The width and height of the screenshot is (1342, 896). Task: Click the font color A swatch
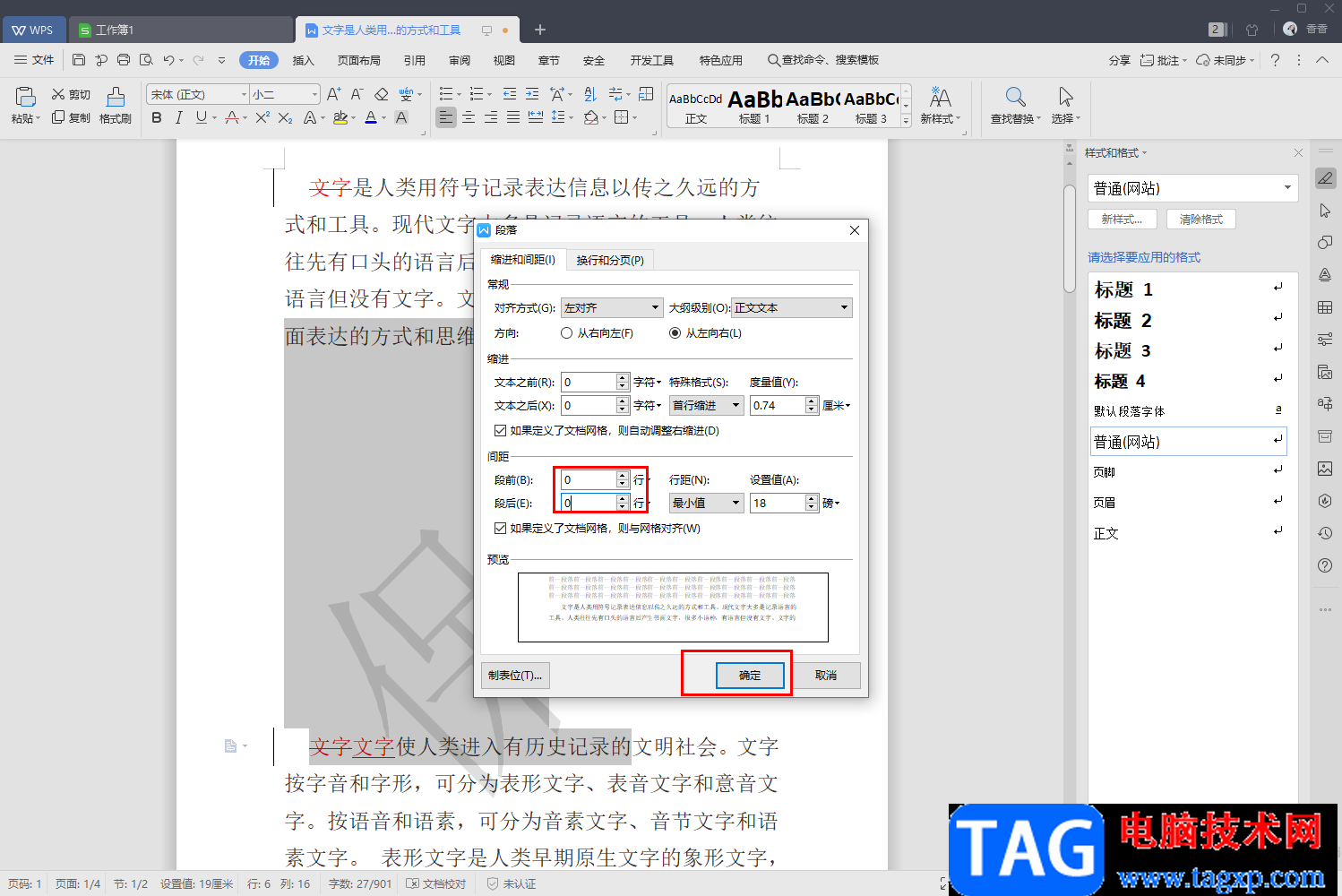371,117
